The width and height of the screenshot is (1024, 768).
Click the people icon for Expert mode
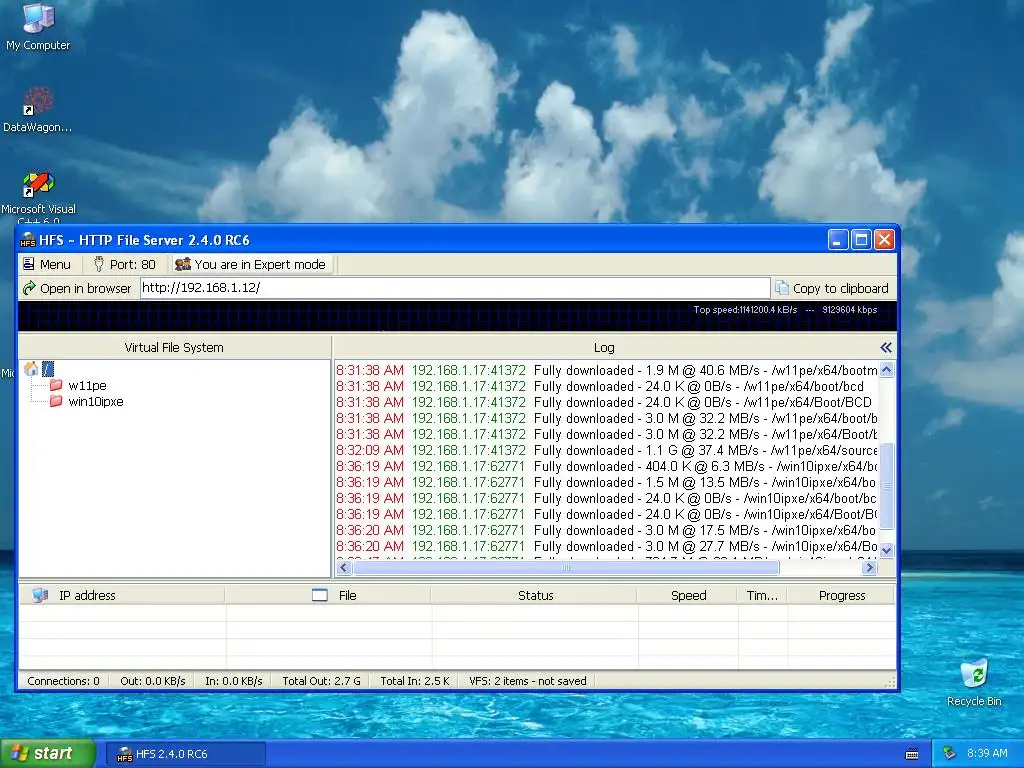pos(183,264)
